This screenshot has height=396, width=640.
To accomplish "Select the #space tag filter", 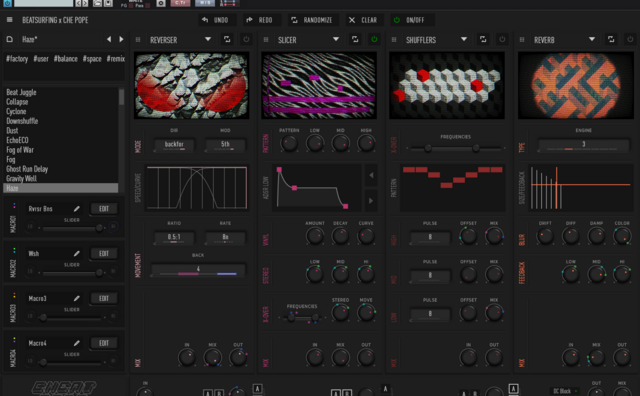I will click(92, 59).
